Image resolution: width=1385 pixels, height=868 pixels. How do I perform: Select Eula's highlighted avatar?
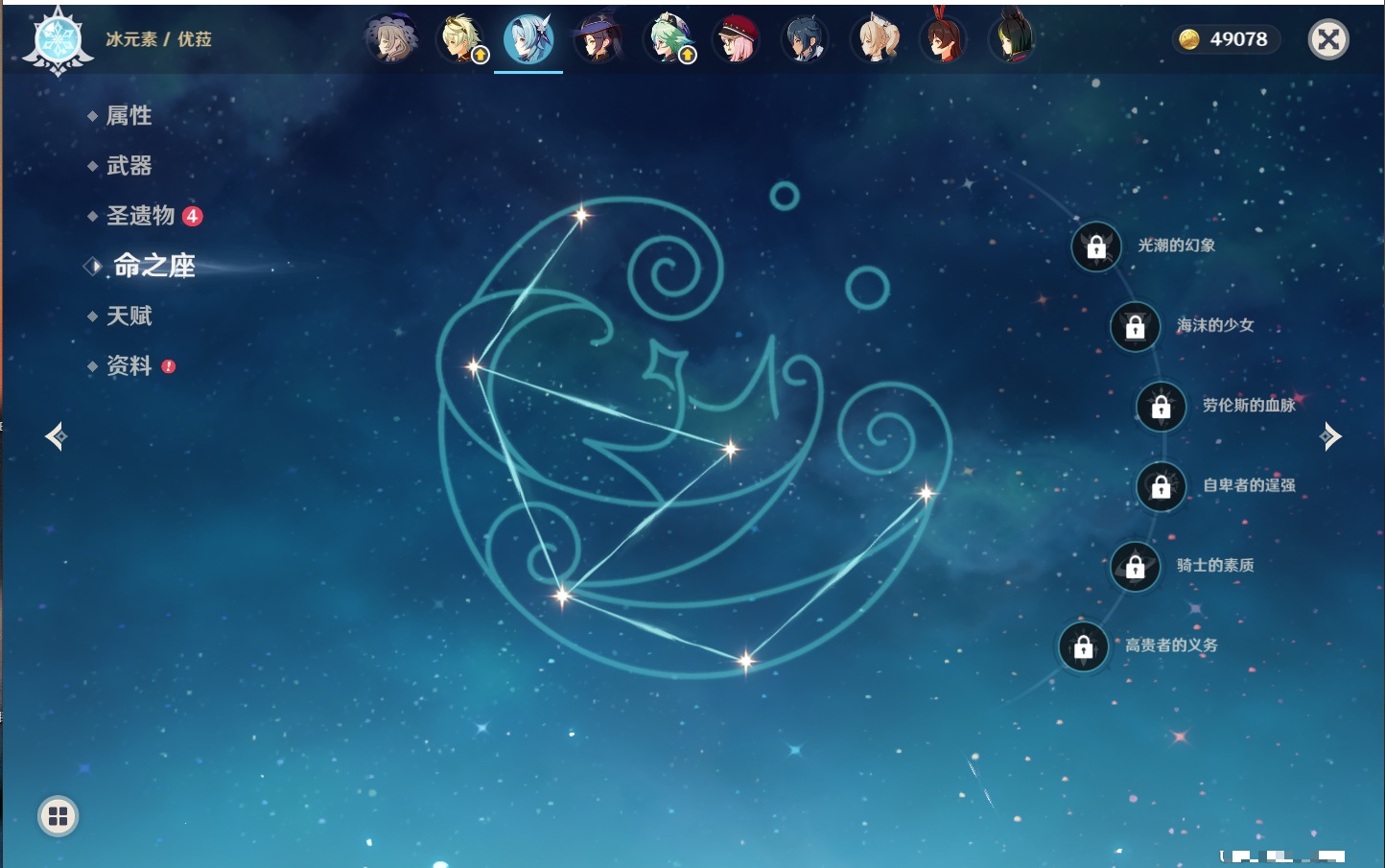coord(528,39)
